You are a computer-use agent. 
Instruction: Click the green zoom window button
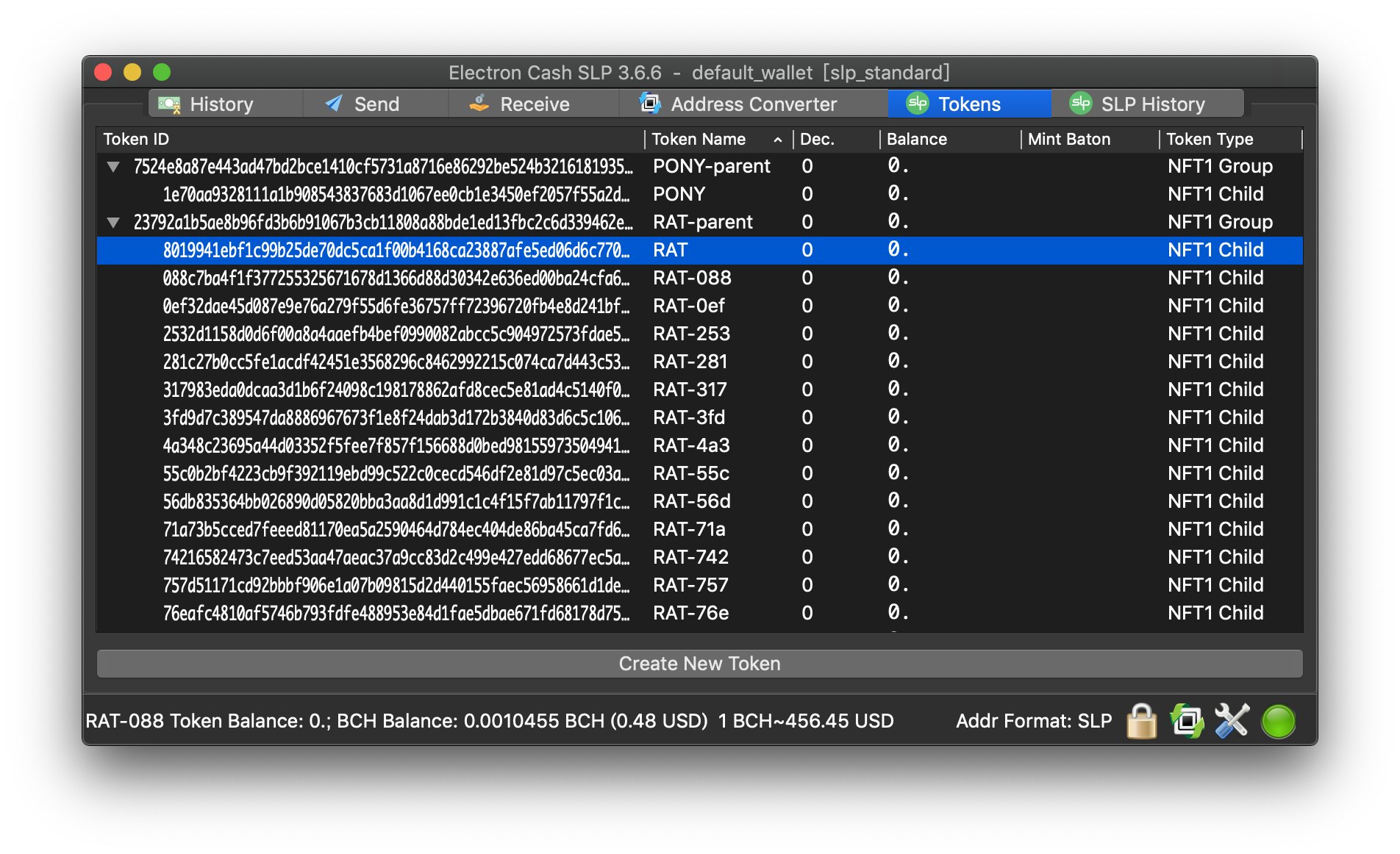162,72
